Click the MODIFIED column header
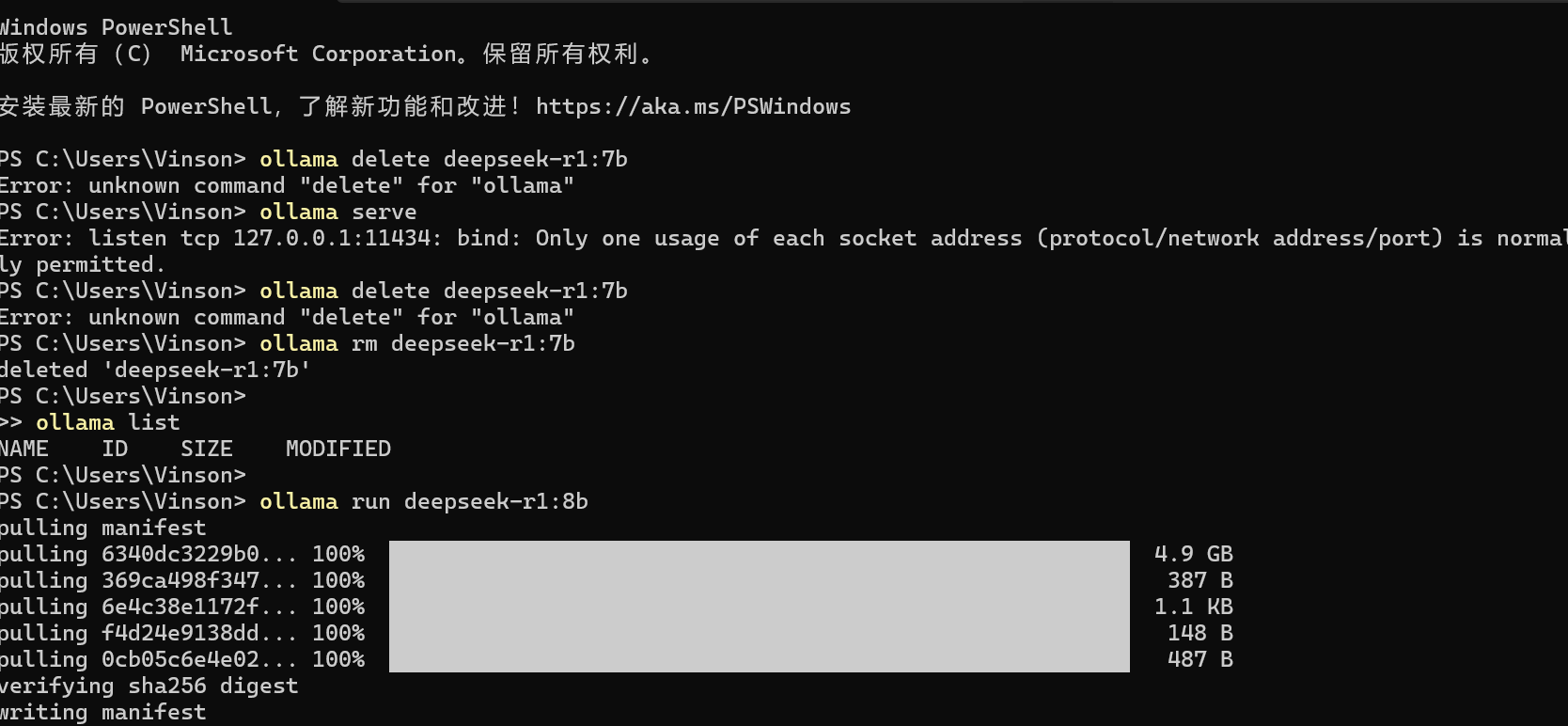The height and width of the screenshot is (726, 1568). tap(337, 449)
